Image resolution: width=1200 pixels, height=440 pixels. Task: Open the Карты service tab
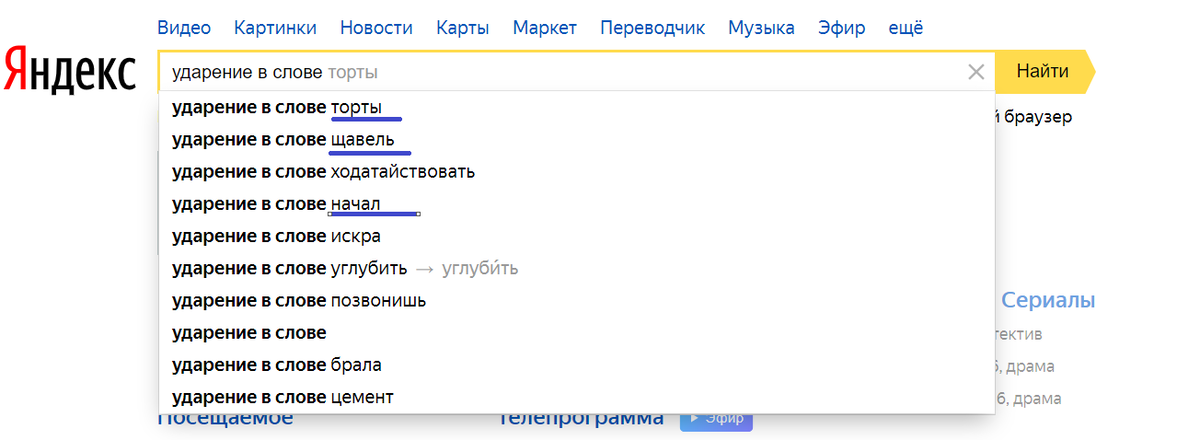click(463, 27)
